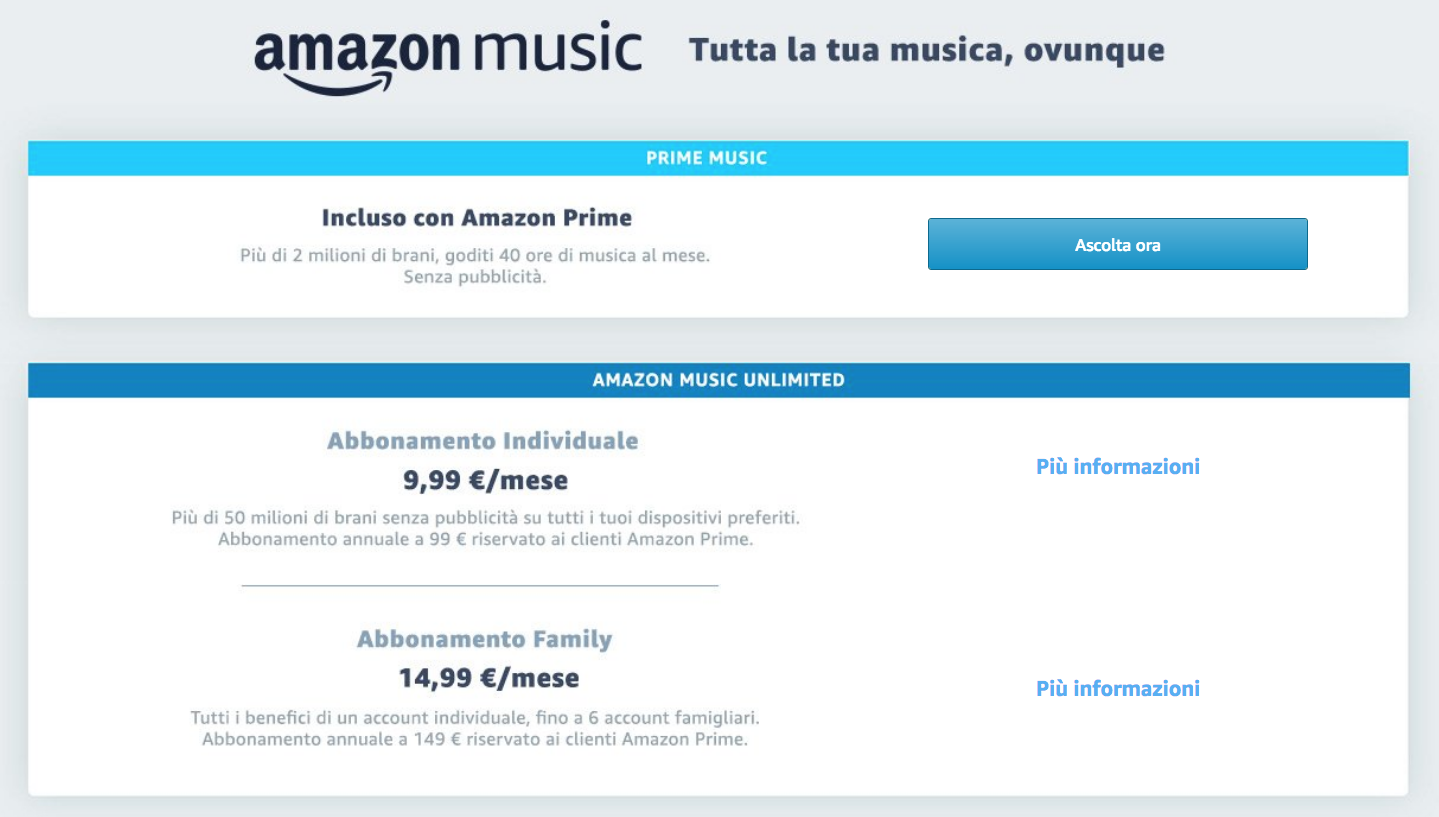Click the "Abbonamento Individuale" plan title
This screenshot has width=1439, height=817.
[x=482, y=441]
